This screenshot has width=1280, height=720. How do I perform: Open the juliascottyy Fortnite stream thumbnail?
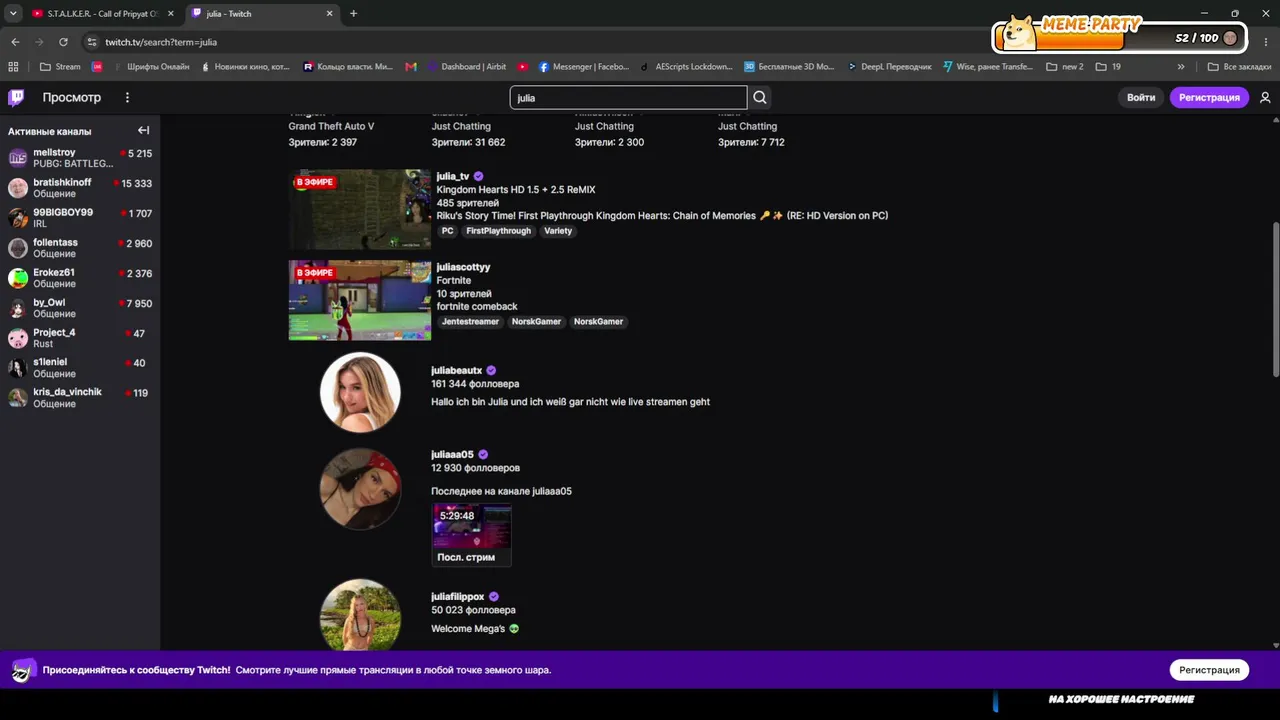coord(360,300)
